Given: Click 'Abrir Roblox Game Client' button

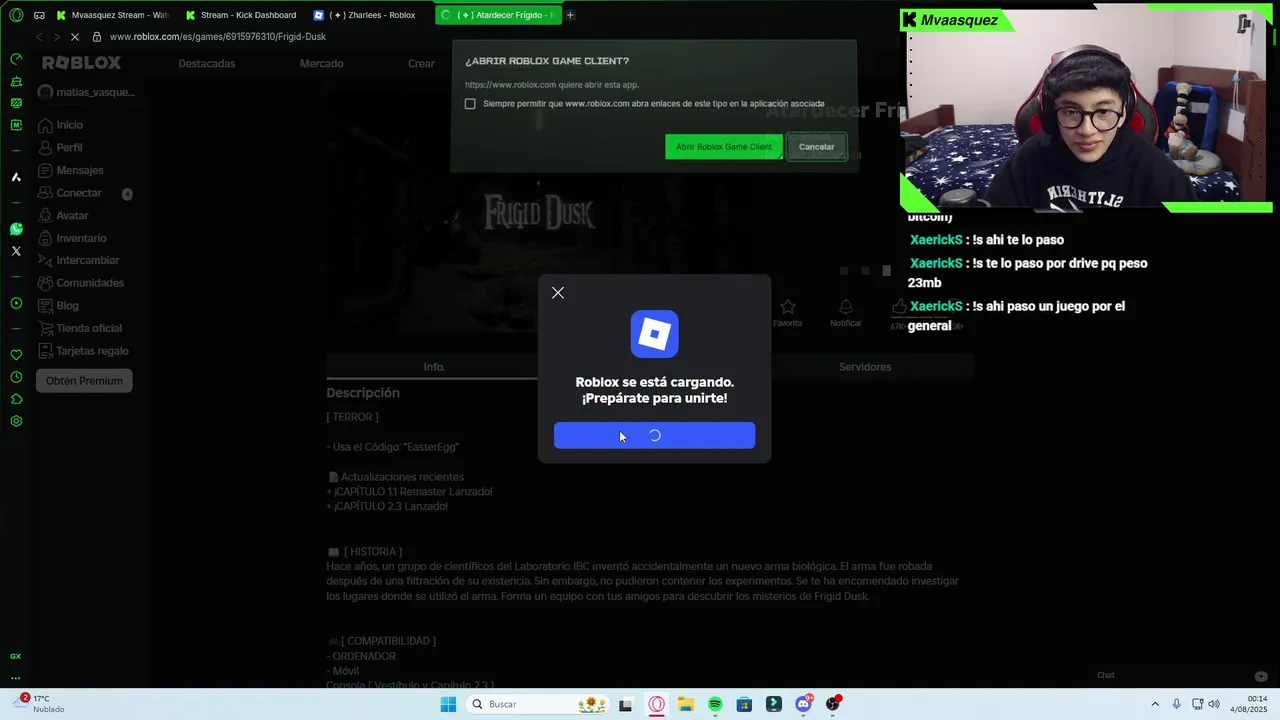Looking at the screenshot, I should click(723, 147).
